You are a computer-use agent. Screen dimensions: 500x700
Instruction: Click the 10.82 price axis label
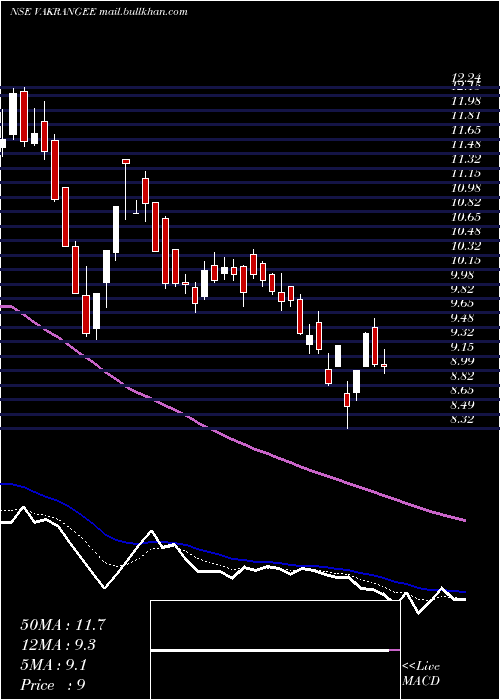[467, 203]
